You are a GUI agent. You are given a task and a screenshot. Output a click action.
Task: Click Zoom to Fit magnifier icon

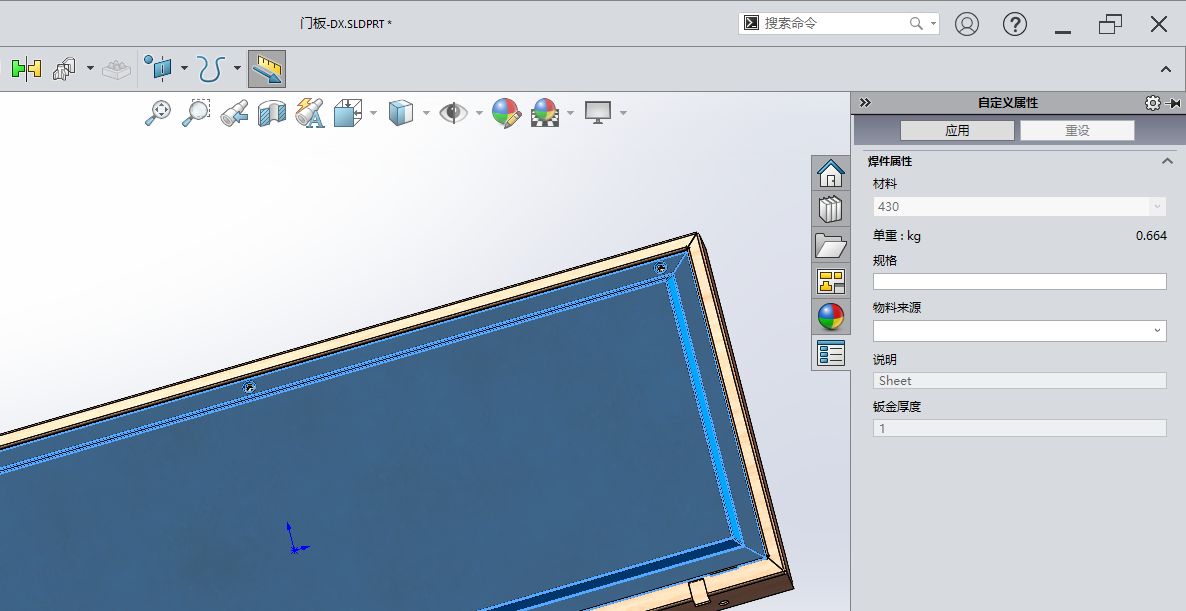pos(157,113)
